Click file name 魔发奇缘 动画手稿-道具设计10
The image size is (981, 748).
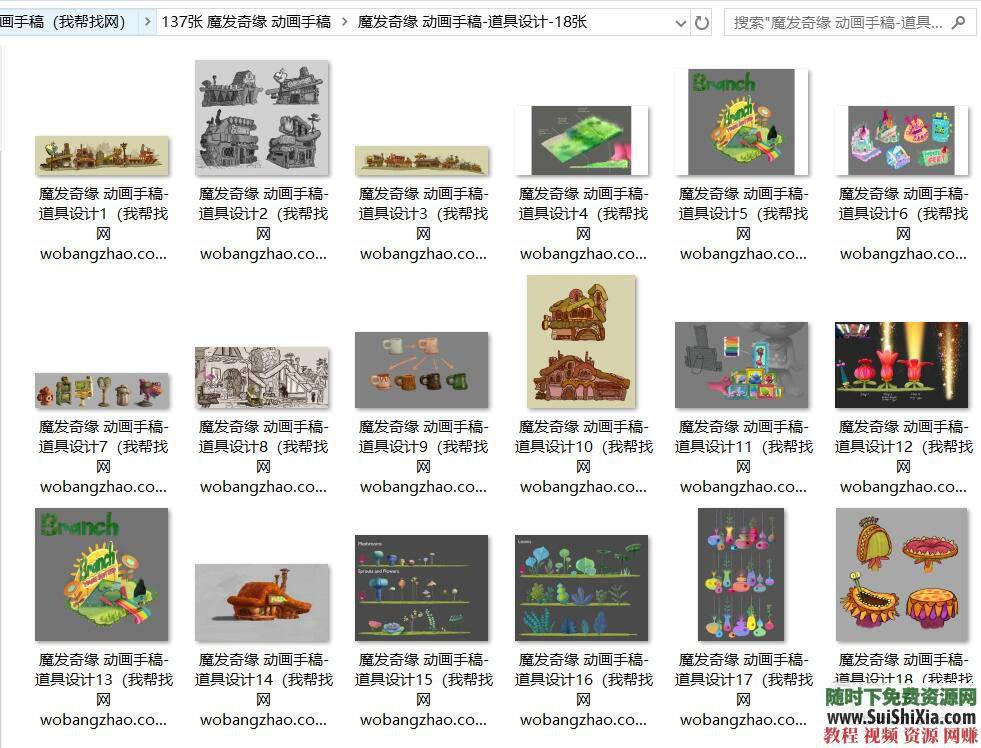coord(583,457)
